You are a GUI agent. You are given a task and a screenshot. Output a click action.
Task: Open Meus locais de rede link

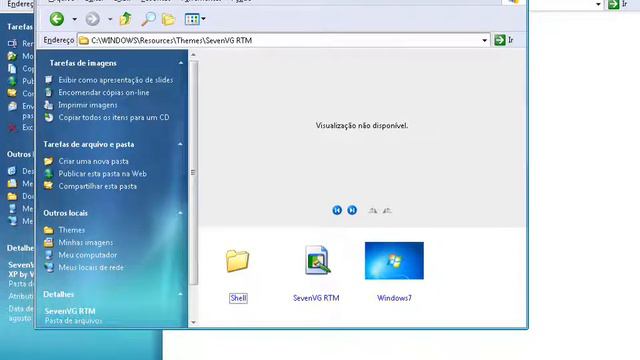click(x=91, y=267)
